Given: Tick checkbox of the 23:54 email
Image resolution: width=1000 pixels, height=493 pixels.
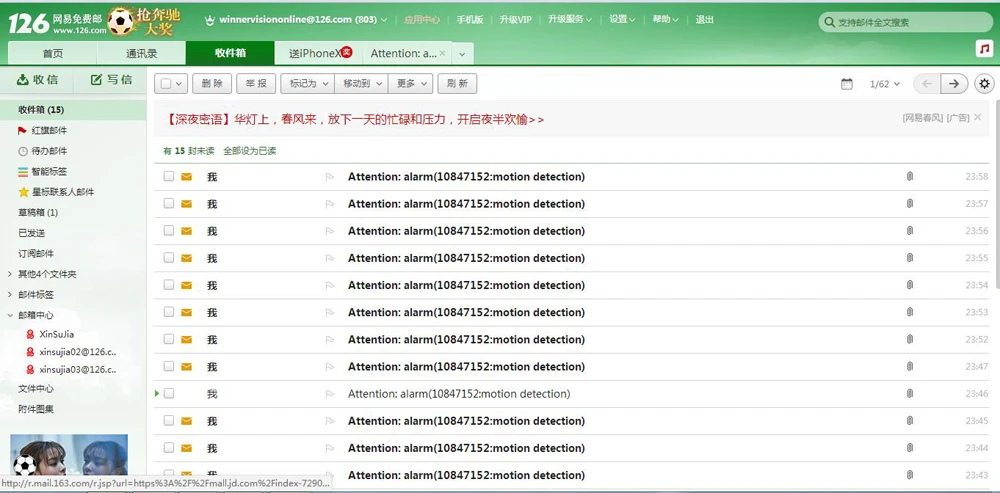Looking at the screenshot, I should click(168, 284).
